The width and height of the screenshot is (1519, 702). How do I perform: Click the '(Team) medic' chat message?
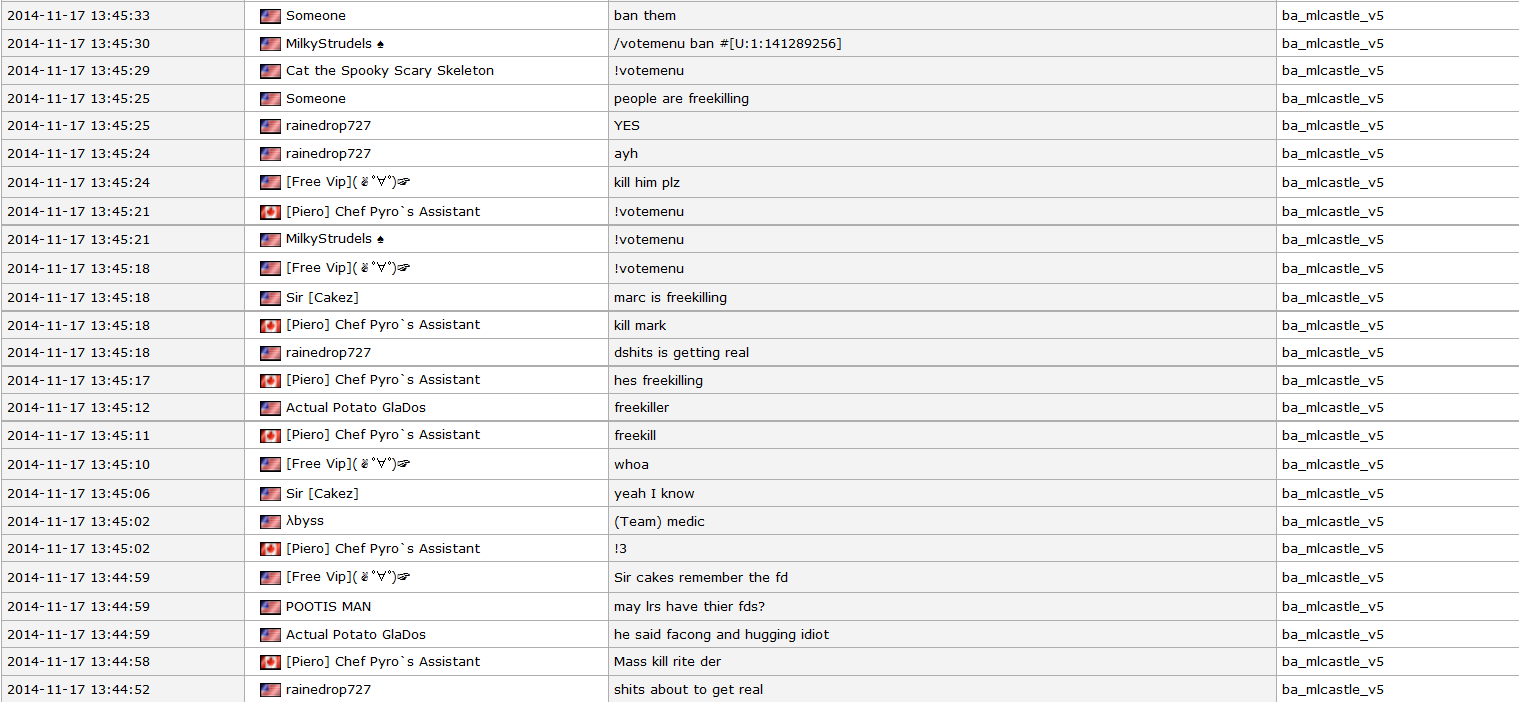659,522
